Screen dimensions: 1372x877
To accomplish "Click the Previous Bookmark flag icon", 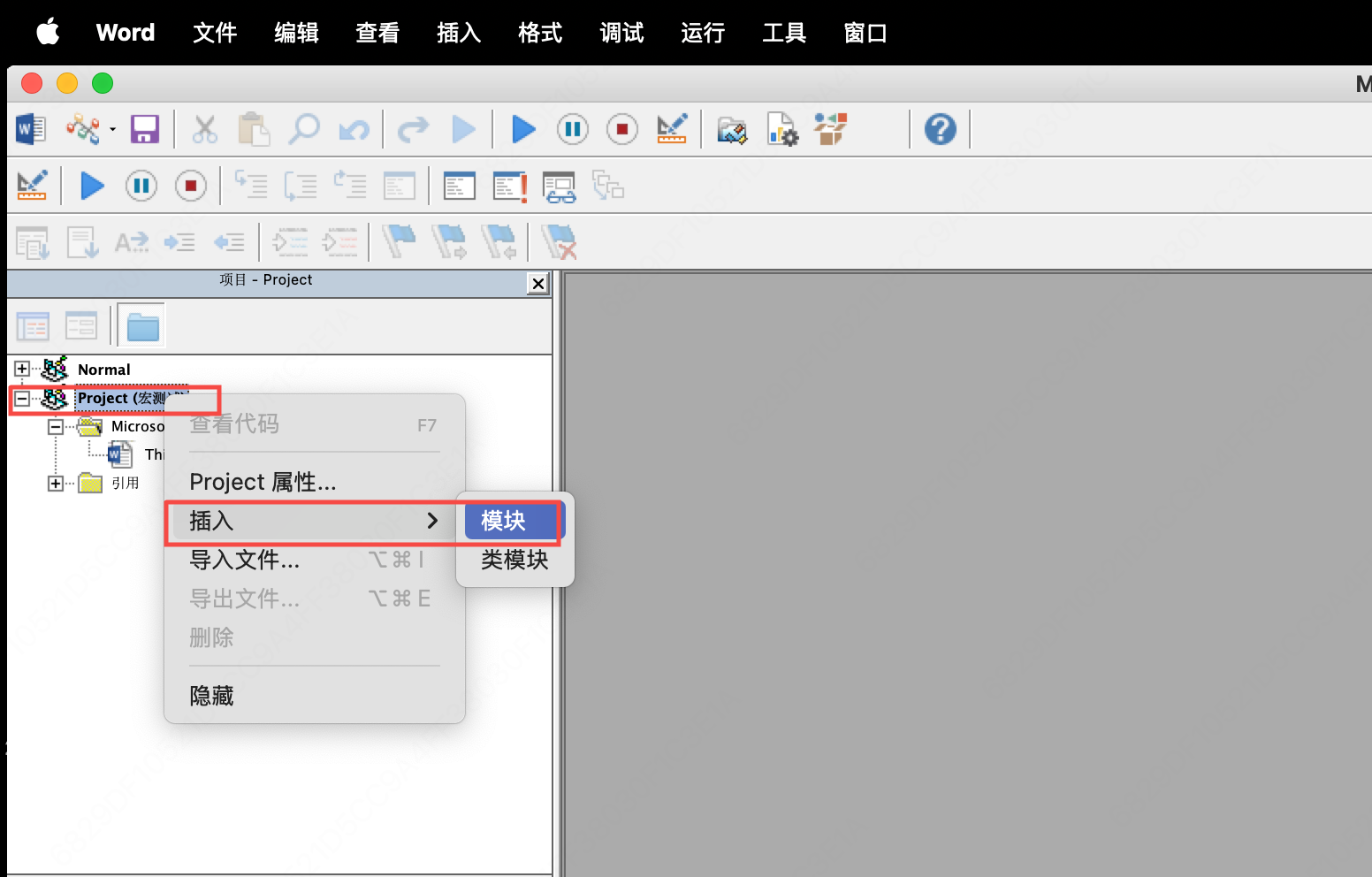I will point(499,241).
